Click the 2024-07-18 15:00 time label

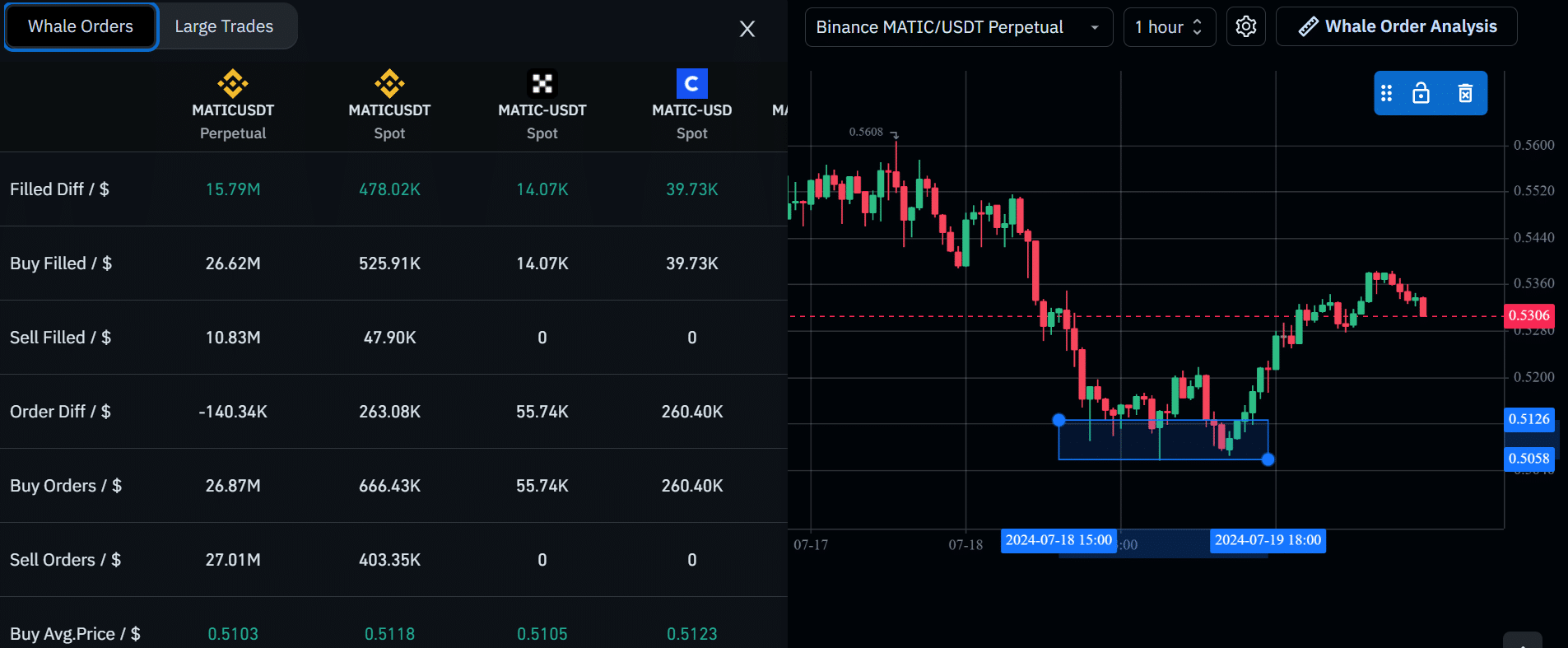point(1059,540)
